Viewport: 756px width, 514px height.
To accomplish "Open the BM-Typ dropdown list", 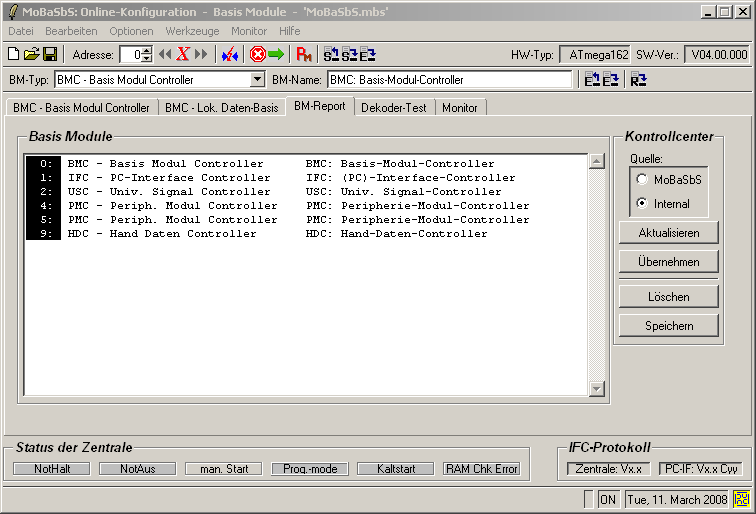I will pyautogui.click(x=257, y=80).
